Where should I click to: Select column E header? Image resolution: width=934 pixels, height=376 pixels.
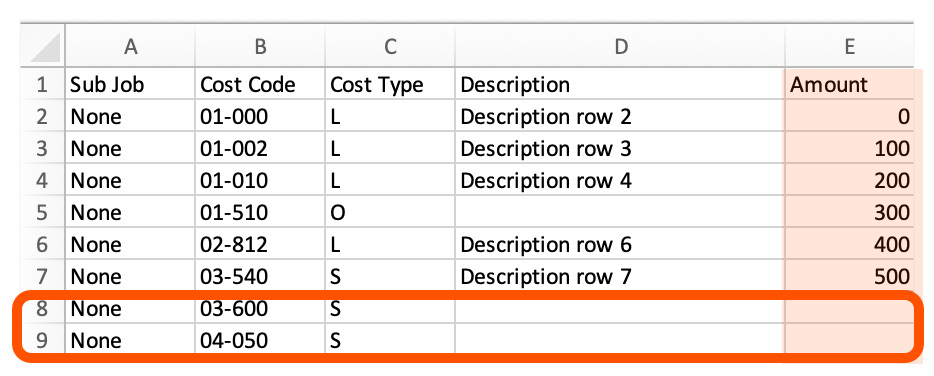coord(849,46)
